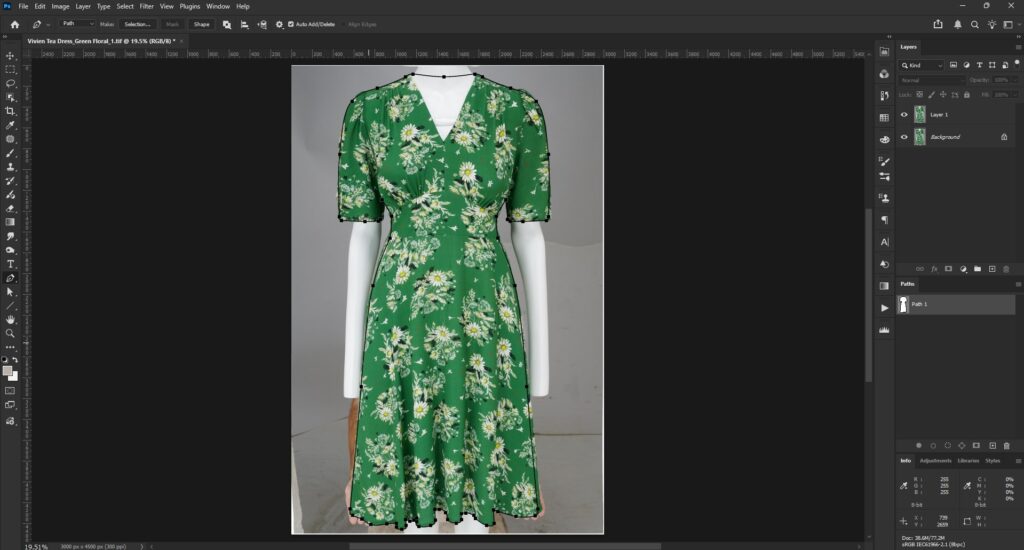Viewport: 1024px width, 550px height.
Task: Open the Search icon at top right
Action: click(974, 24)
